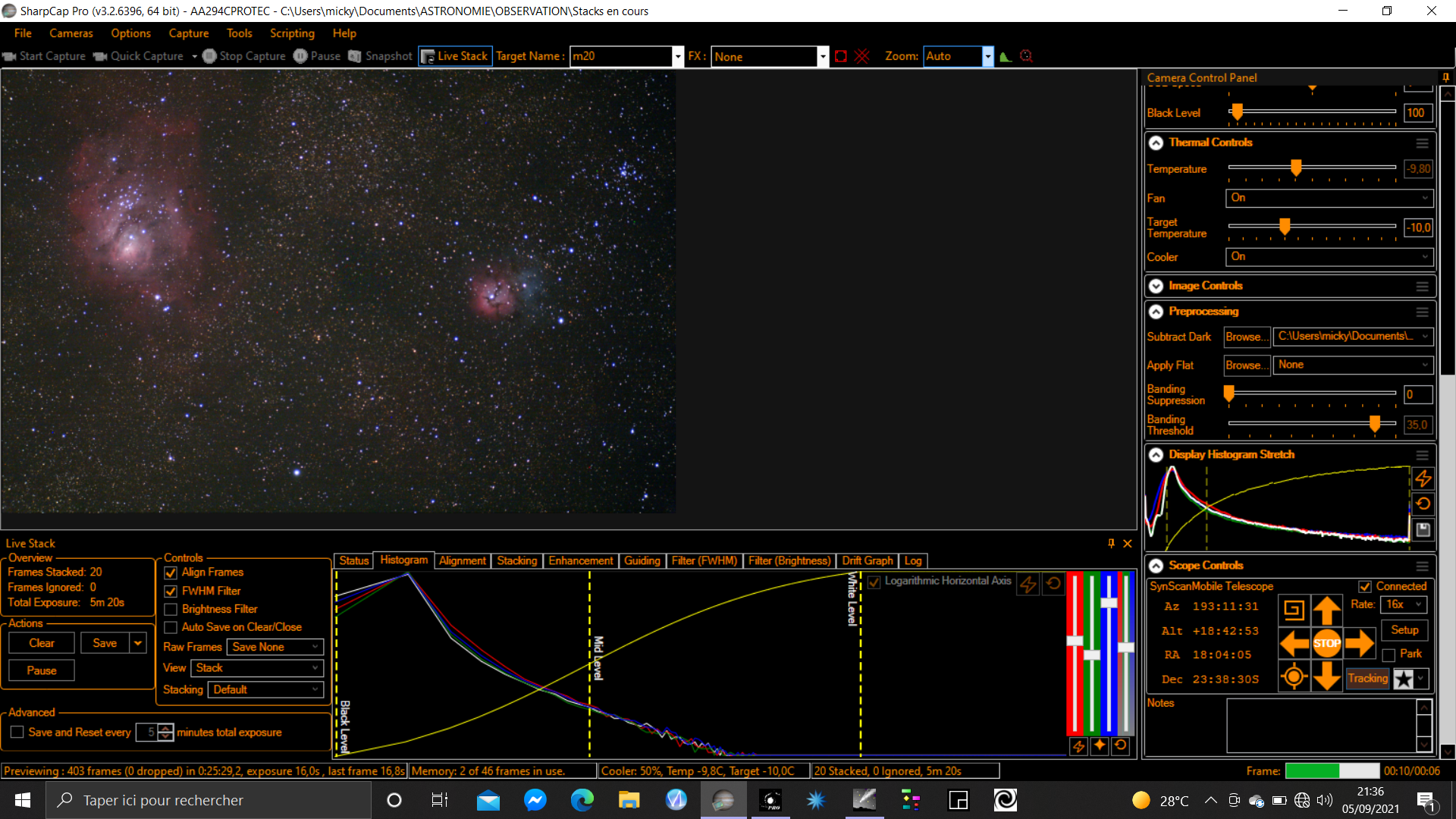
Task: Click the spiral search button in Scope Controls
Action: point(1294,610)
